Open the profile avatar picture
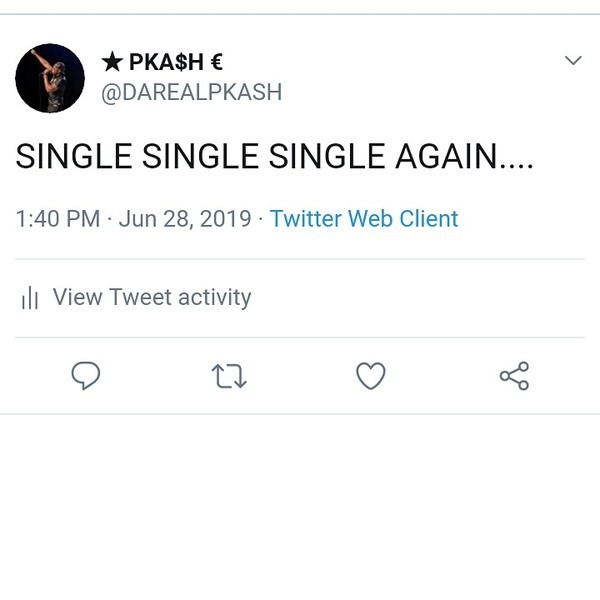Viewport: 600px width, 600px height. click(50, 78)
